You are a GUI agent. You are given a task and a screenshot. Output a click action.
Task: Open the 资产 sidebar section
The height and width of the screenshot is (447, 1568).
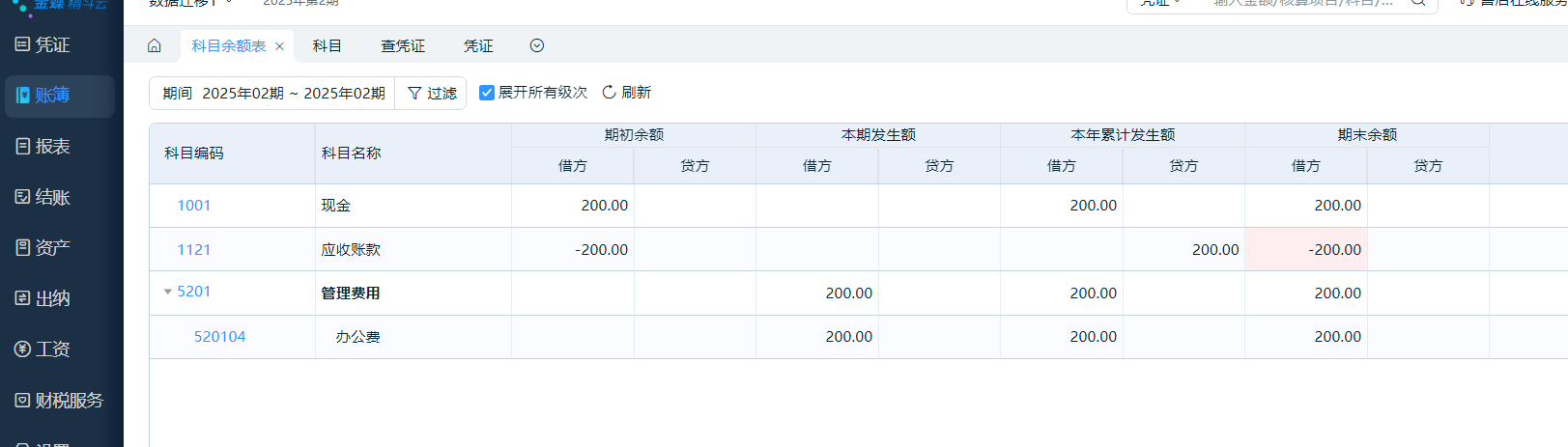(x=43, y=248)
